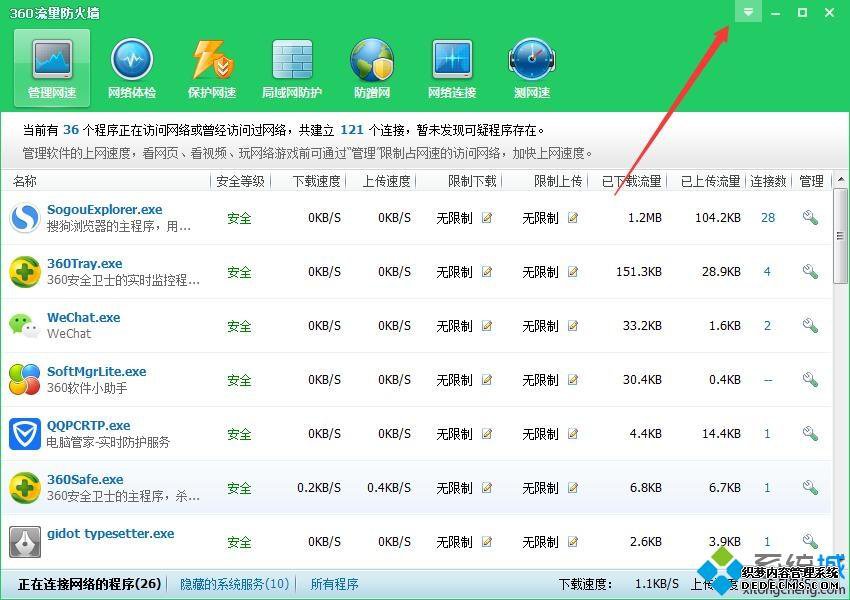The height and width of the screenshot is (600, 850).
Task: Open the 360Tray.exe name link
Action: pos(85,264)
